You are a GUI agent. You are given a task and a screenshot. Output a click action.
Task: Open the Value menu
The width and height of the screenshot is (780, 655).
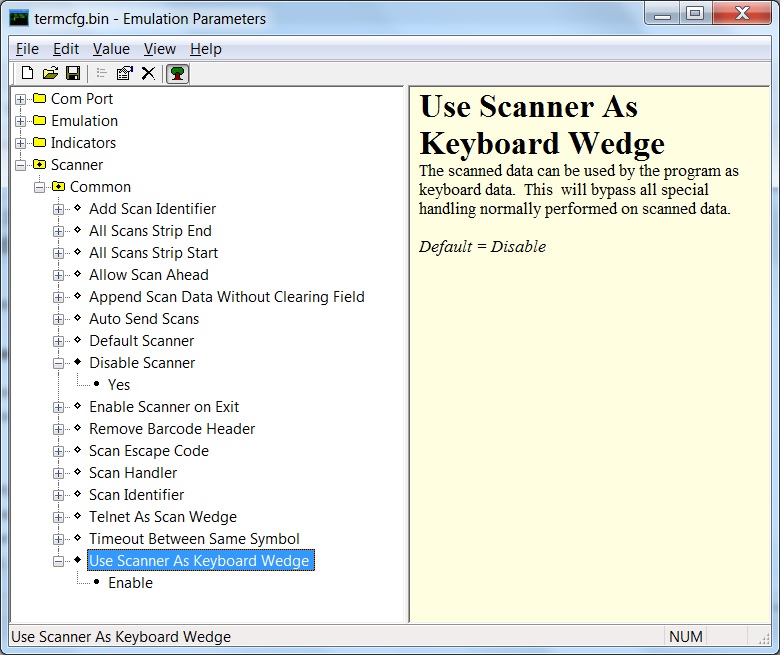[x=111, y=49]
